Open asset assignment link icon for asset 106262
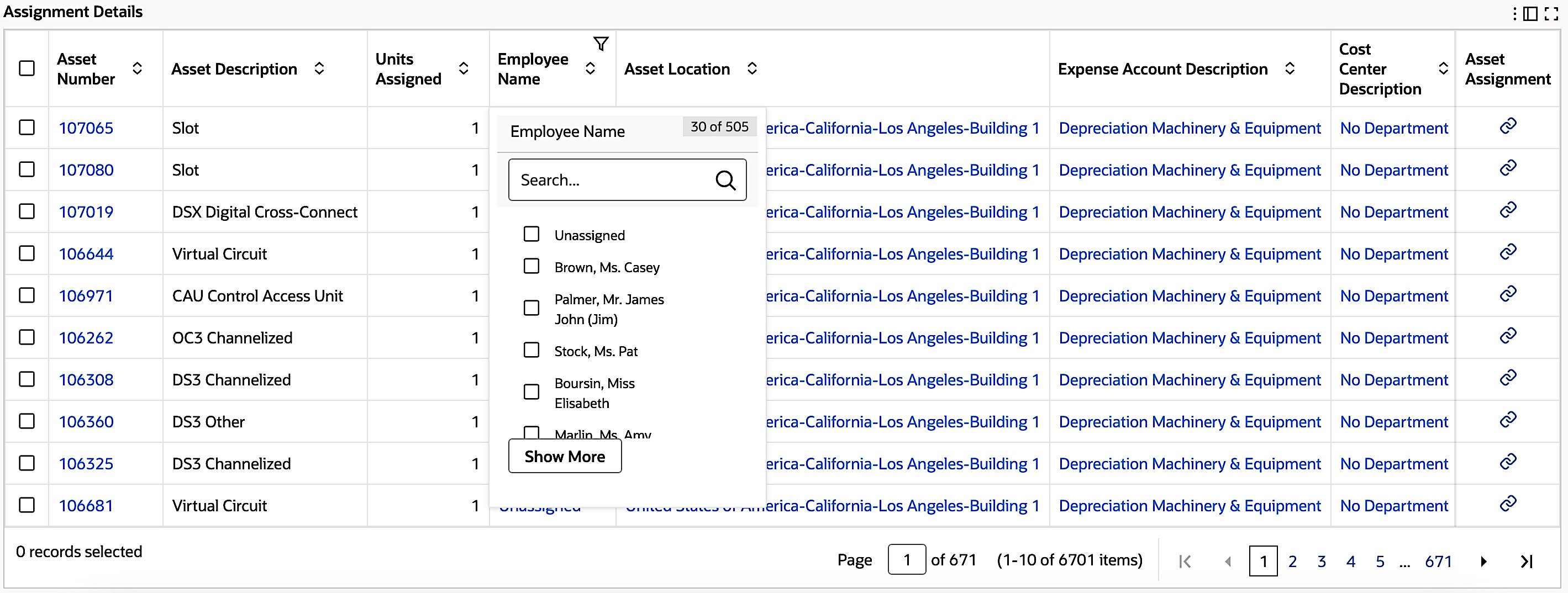Viewport: 1568px width, 593px height. pos(1508,336)
